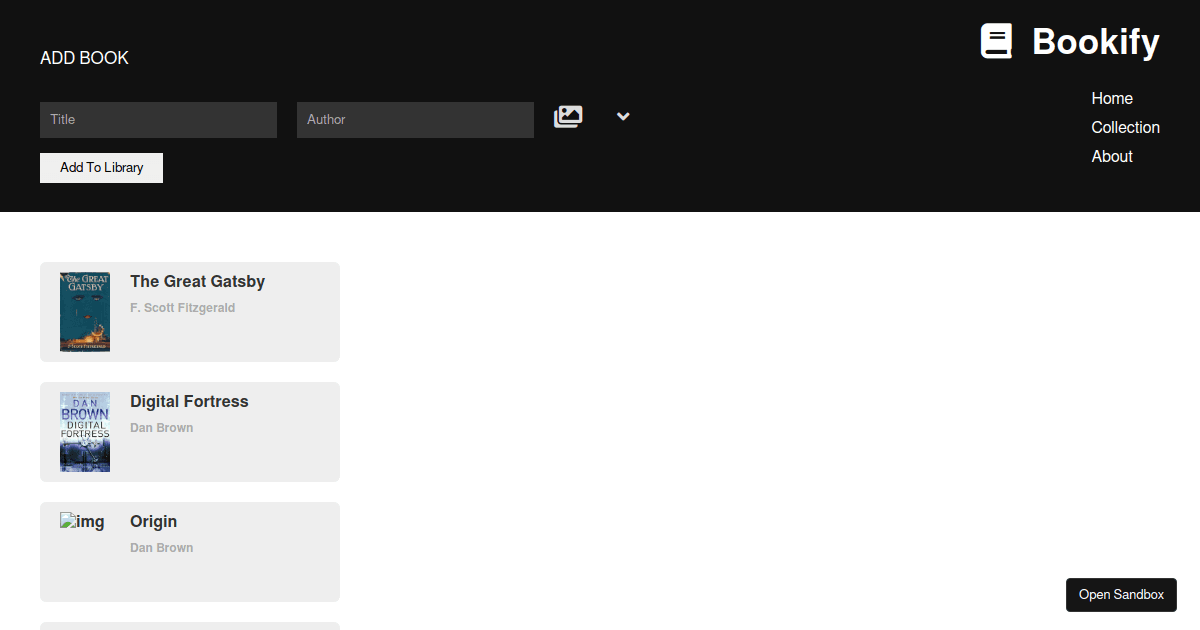Collapse the image selector using its chevron
Viewport: 1200px width, 630px height.
point(622,116)
